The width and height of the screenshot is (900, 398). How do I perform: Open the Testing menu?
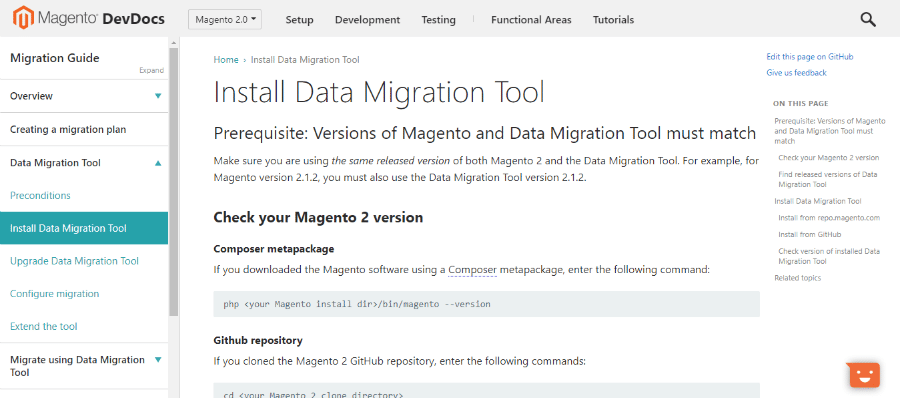(x=439, y=20)
